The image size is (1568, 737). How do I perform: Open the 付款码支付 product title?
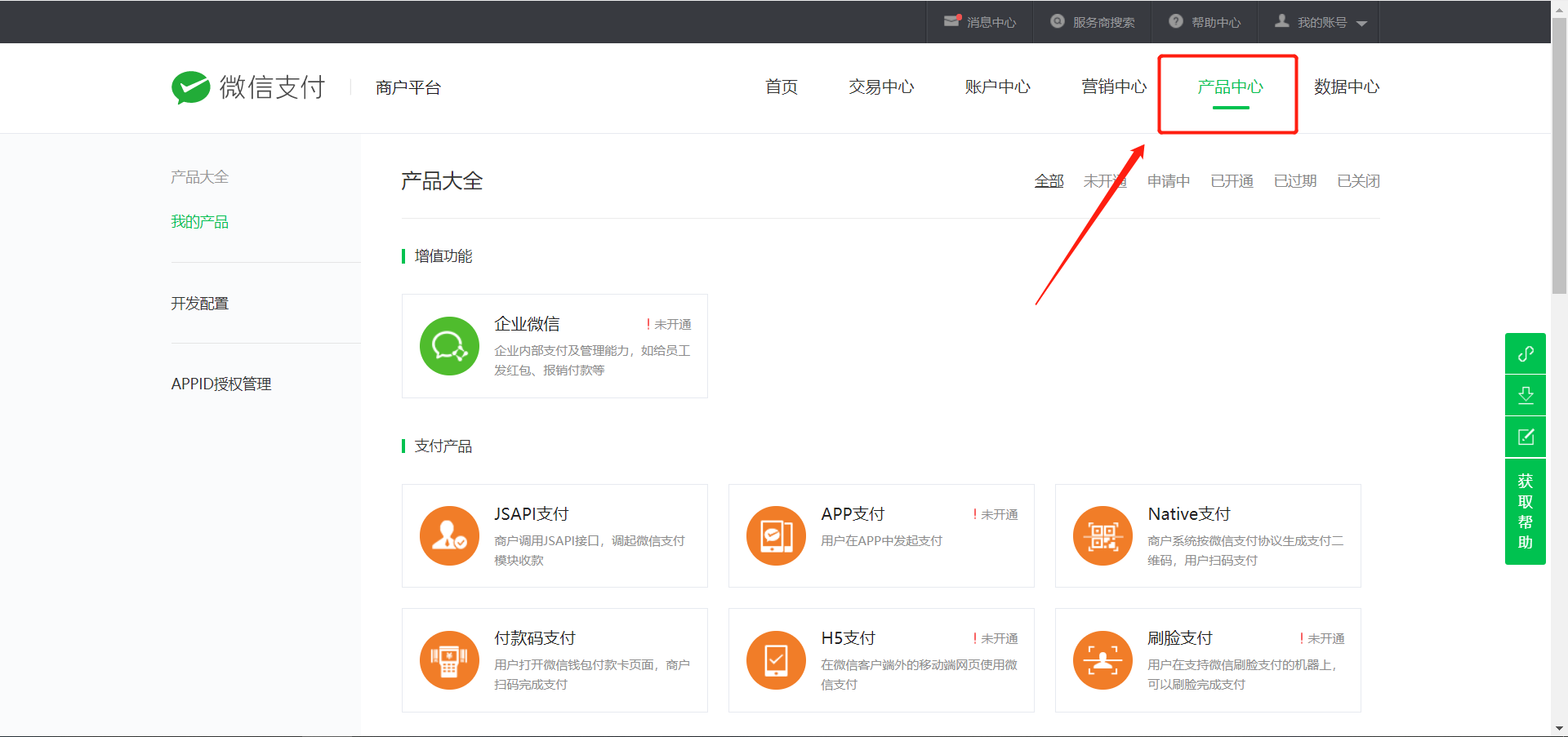(x=535, y=638)
